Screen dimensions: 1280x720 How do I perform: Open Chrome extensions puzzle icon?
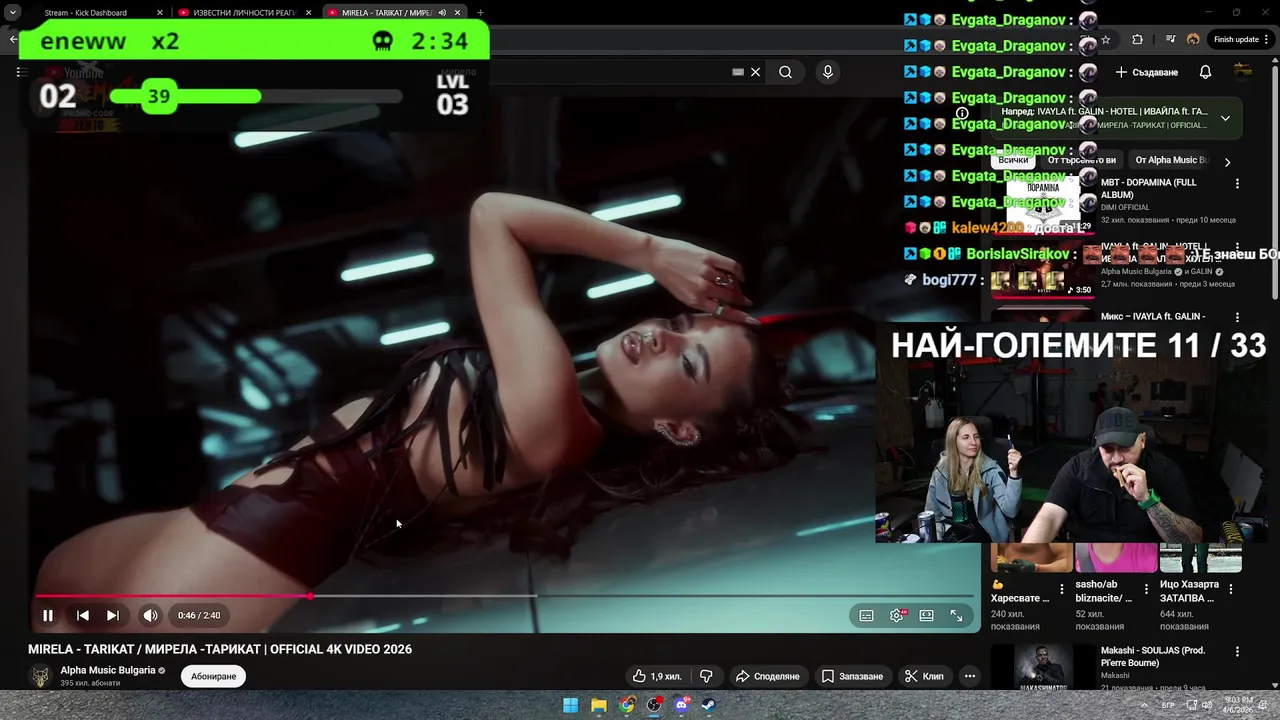1137,40
